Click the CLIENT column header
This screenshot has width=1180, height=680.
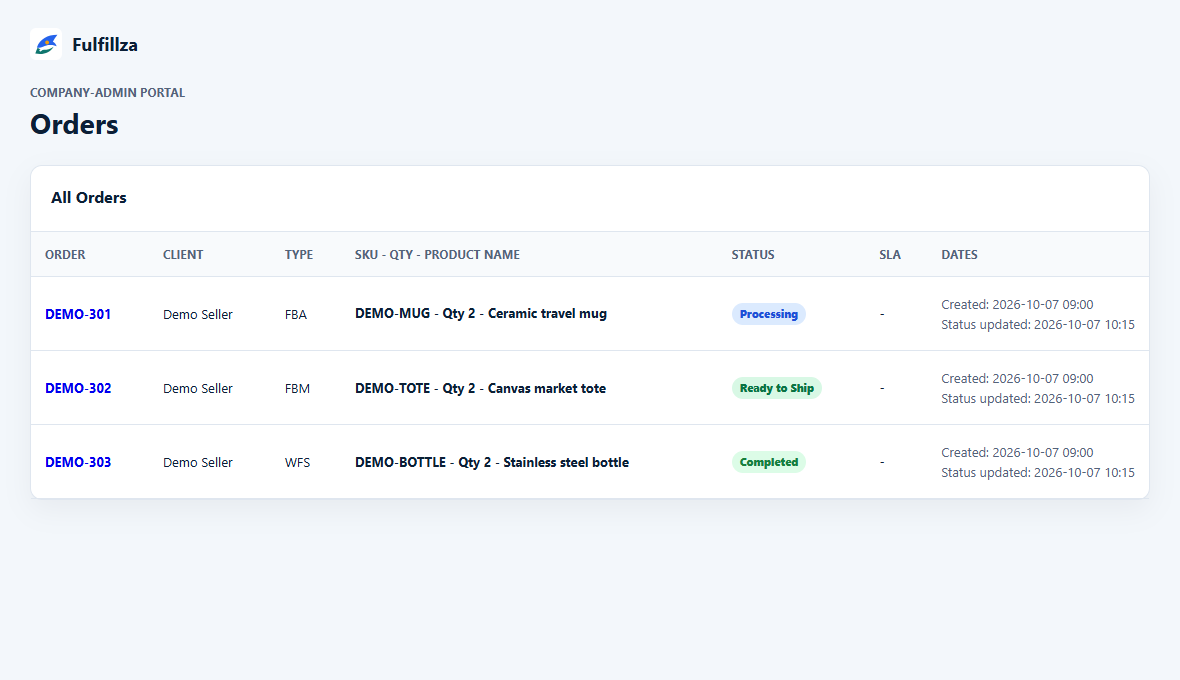tap(183, 255)
